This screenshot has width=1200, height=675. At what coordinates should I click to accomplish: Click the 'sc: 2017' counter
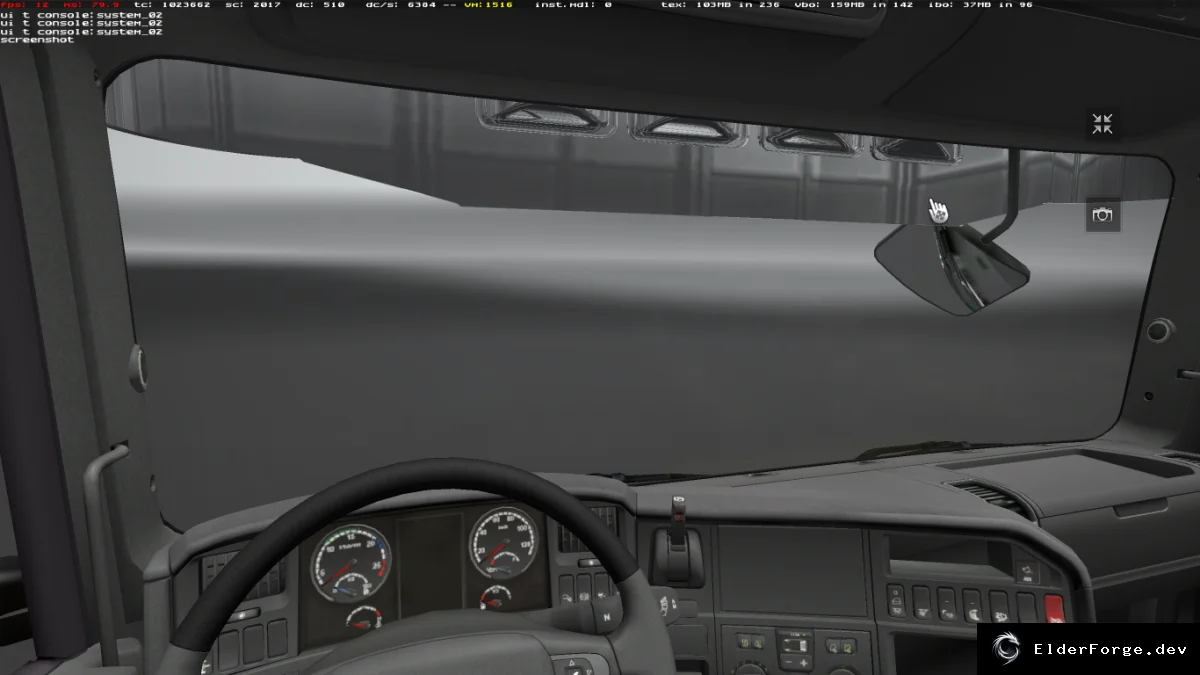[254, 5]
